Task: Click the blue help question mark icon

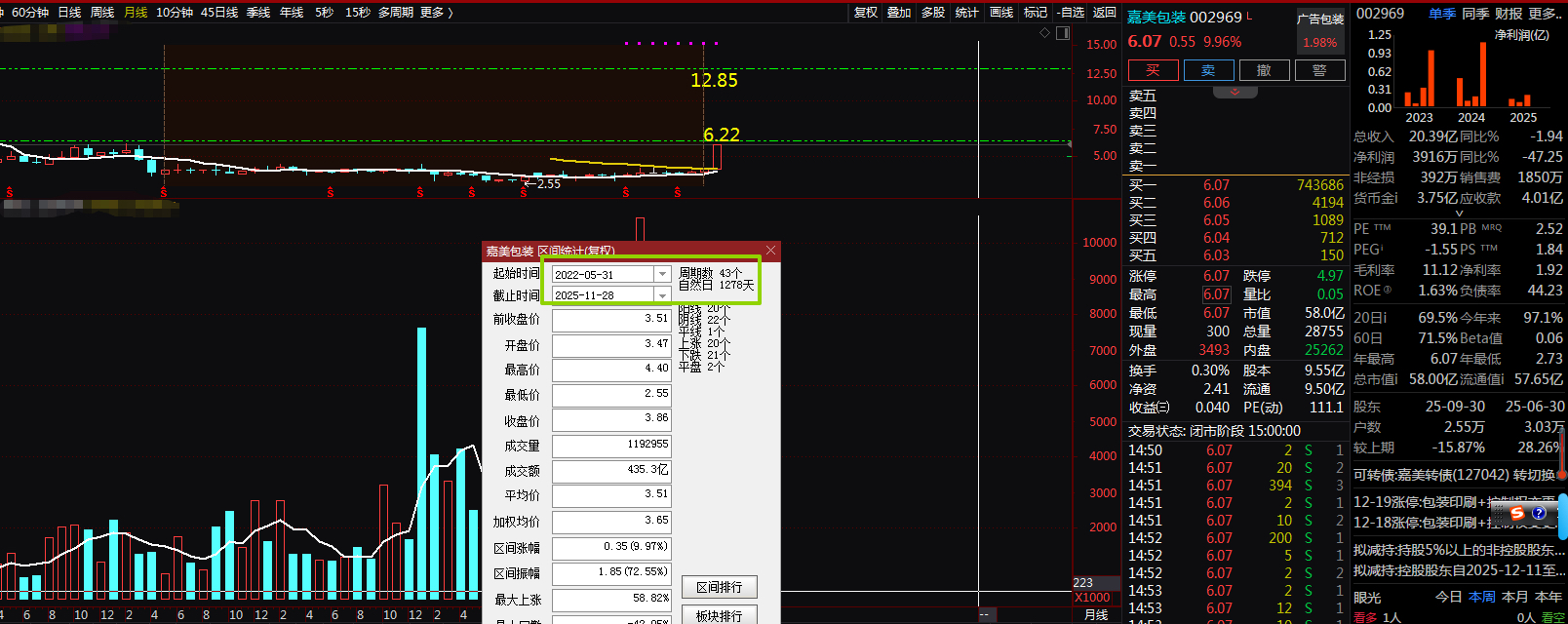Action: click(1539, 513)
